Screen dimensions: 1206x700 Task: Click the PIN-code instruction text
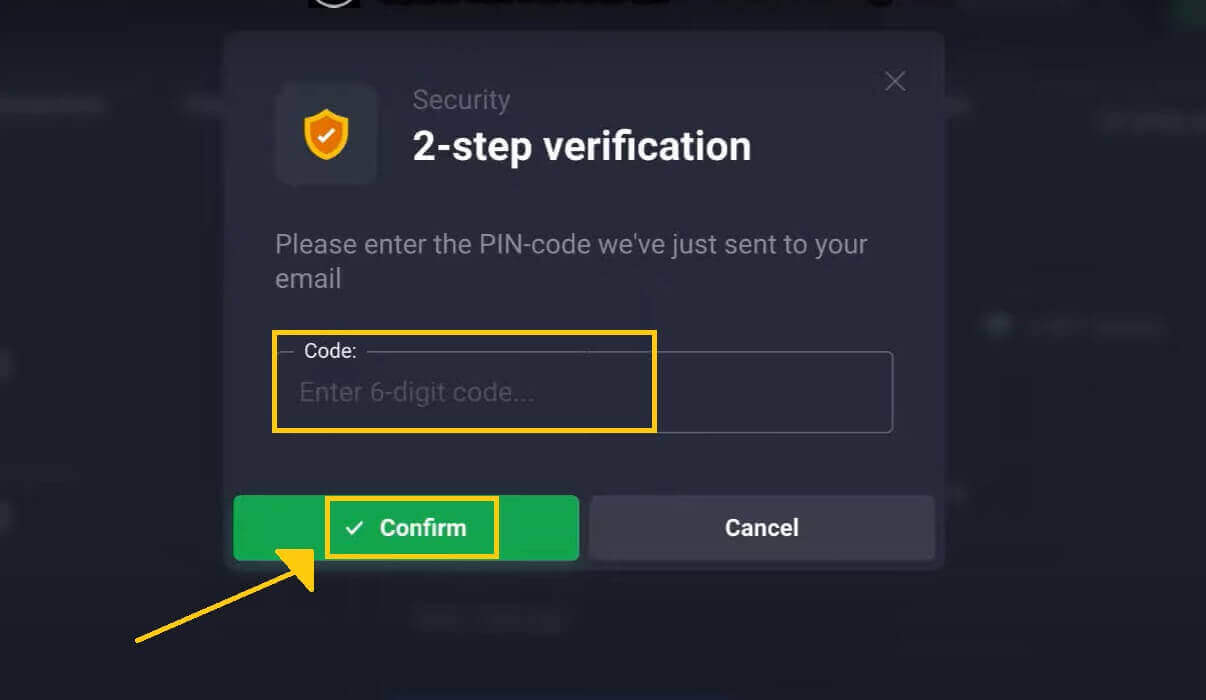click(x=570, y=245)
